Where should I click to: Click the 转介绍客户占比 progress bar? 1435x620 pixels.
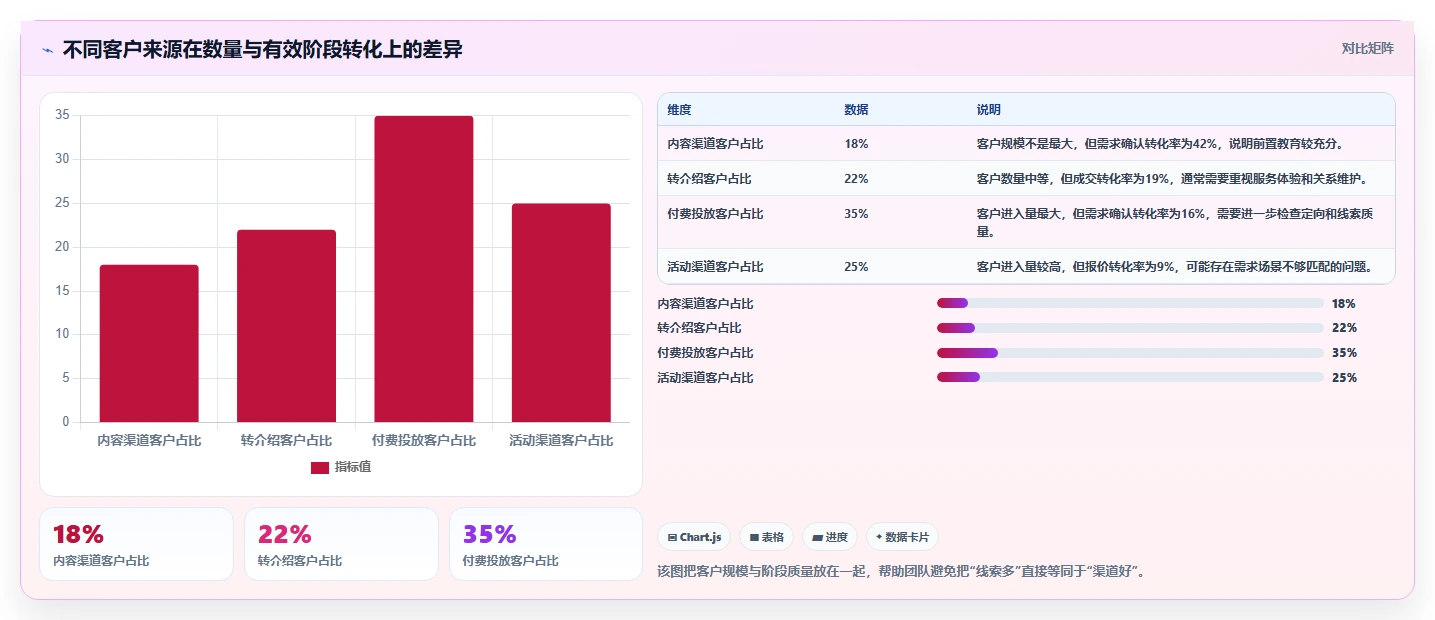(1130, 328)
